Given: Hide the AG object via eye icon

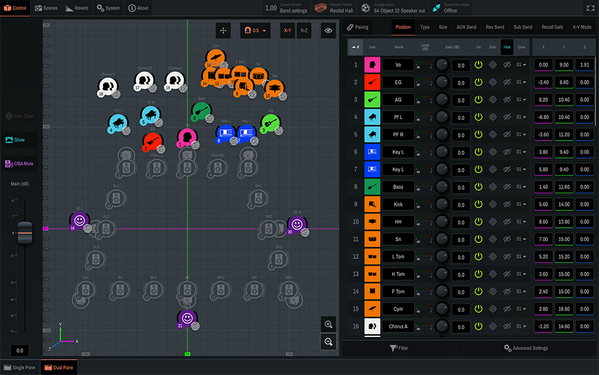Looking at the screenshot, I should coord(507,99).
